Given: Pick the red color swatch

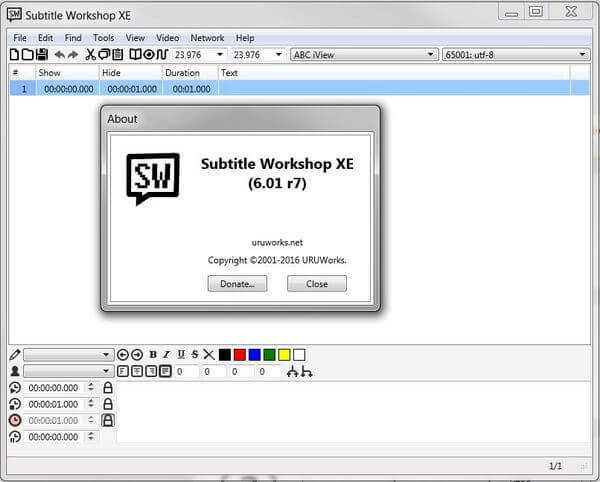Looking at the screenshot, I should [x=240, y=355].
